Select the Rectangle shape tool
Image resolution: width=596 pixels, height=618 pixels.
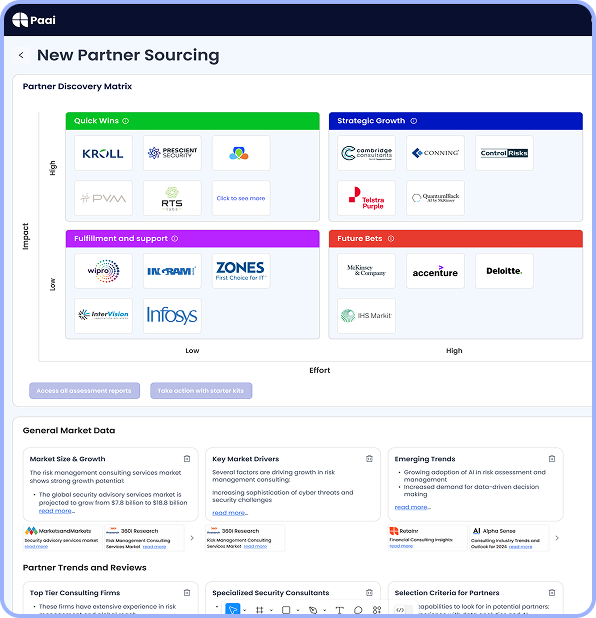(286, 610)
